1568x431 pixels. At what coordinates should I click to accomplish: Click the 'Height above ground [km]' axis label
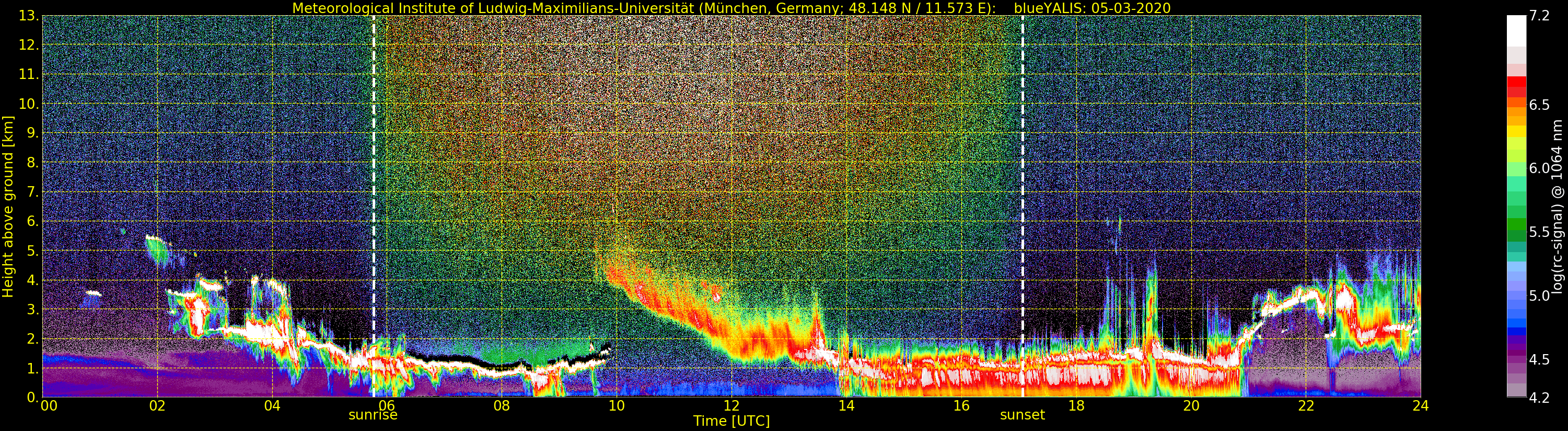(x=8, y=206)
